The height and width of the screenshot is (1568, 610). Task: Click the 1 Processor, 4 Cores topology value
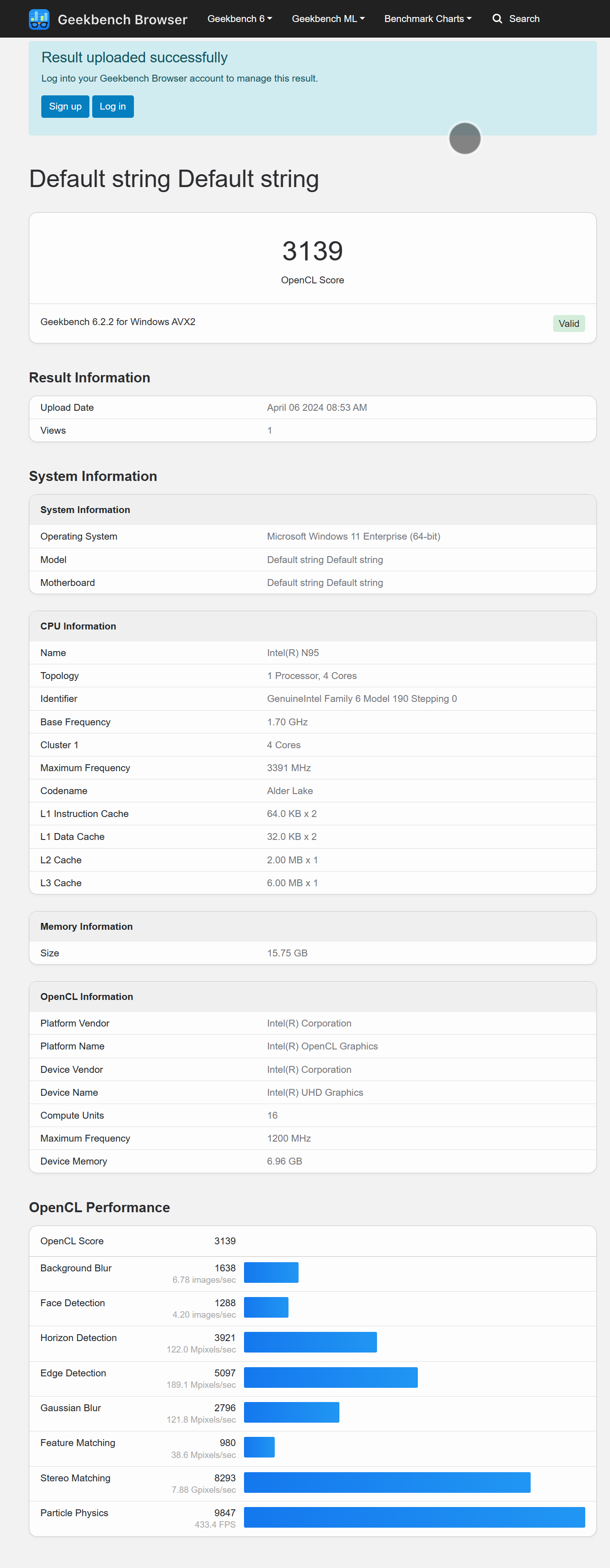tap(312, 676)
